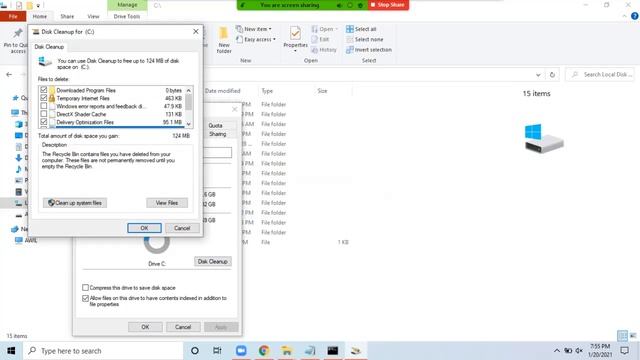Click the Search Local Disk field
Image resolution: width=640 pixels, height=360 pixels.
click(600, 75)
